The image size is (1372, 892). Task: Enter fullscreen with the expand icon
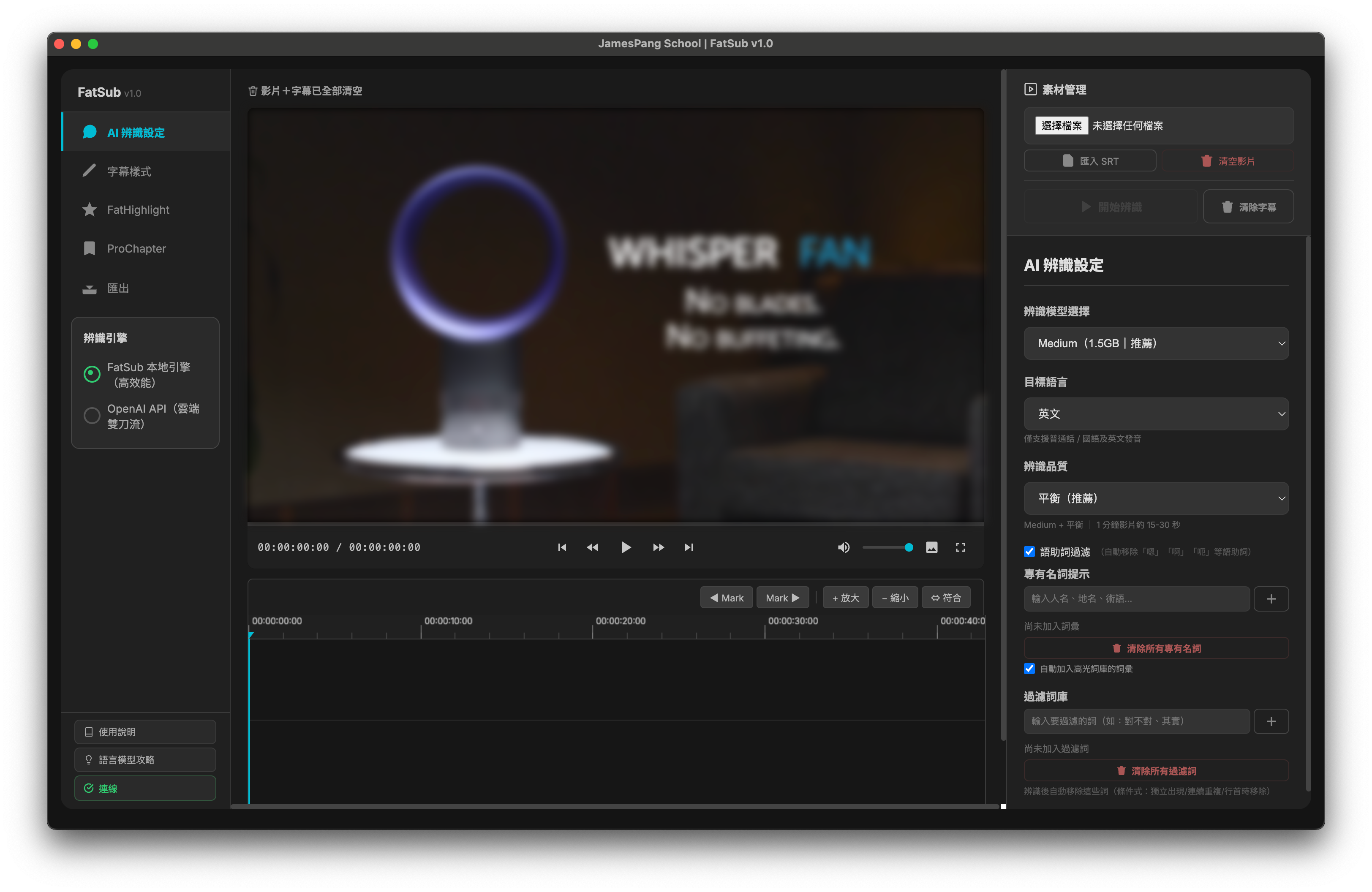(x=961, y=547)
